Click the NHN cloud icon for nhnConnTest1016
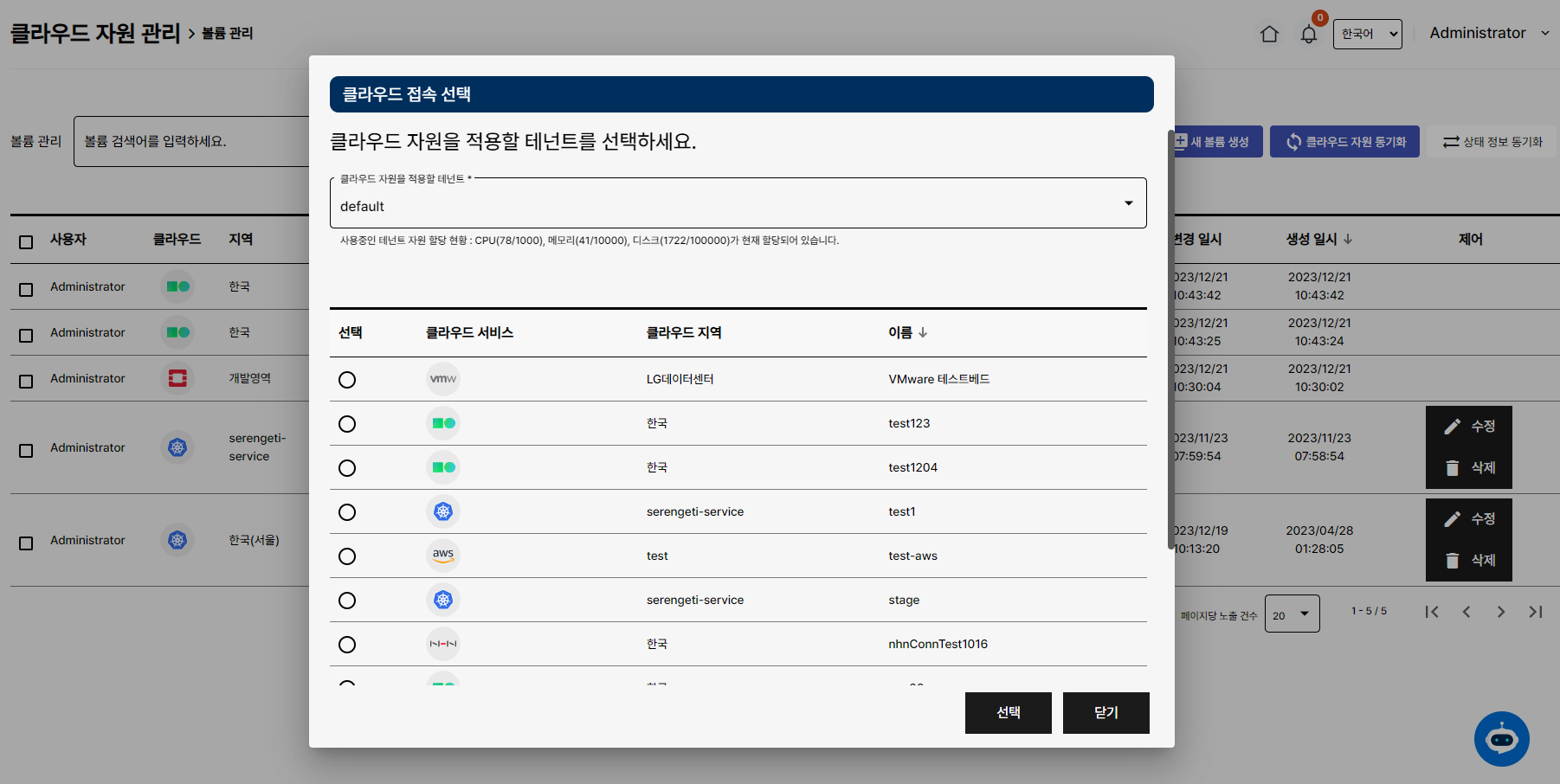 click(443, 644)
